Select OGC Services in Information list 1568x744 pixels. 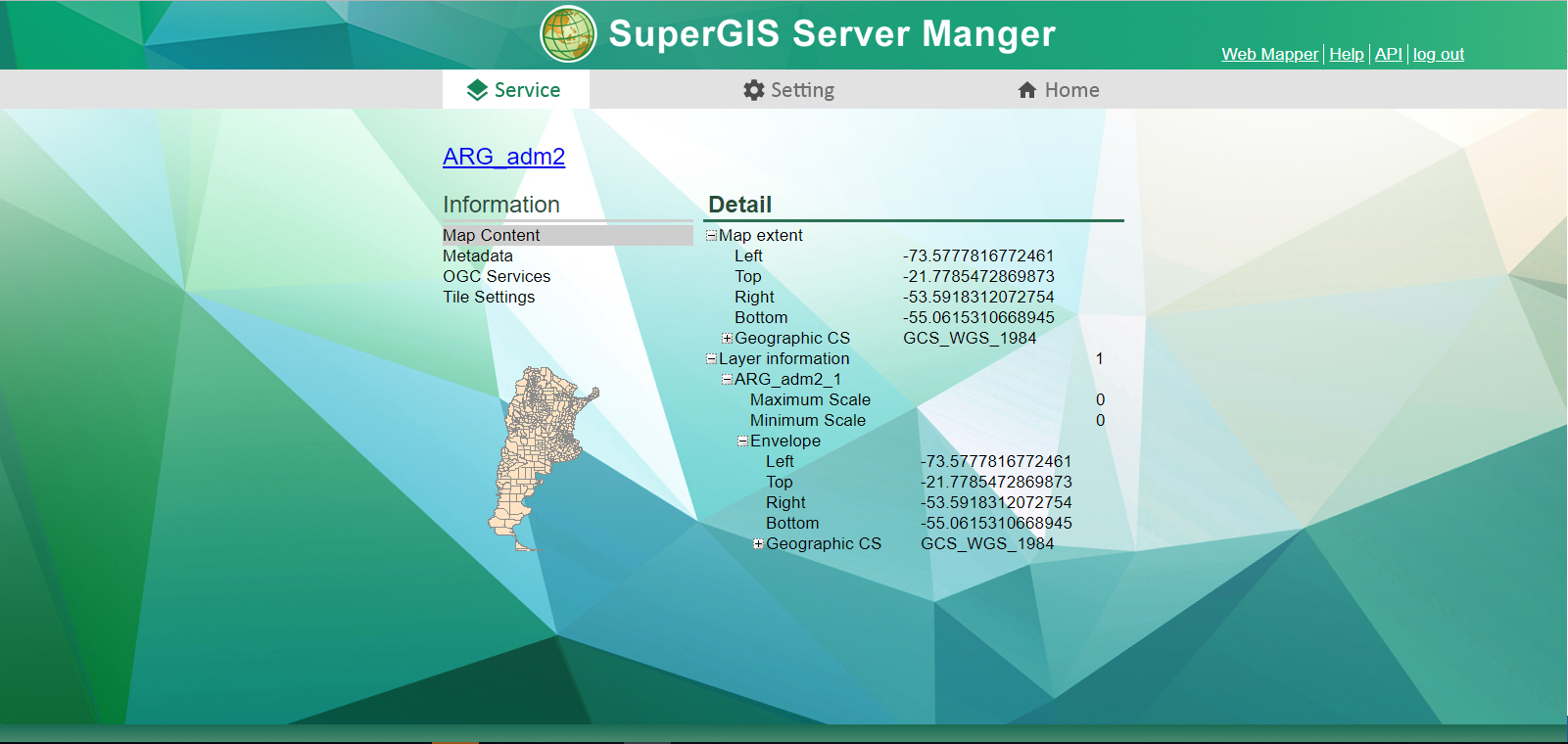coord(497,276)
